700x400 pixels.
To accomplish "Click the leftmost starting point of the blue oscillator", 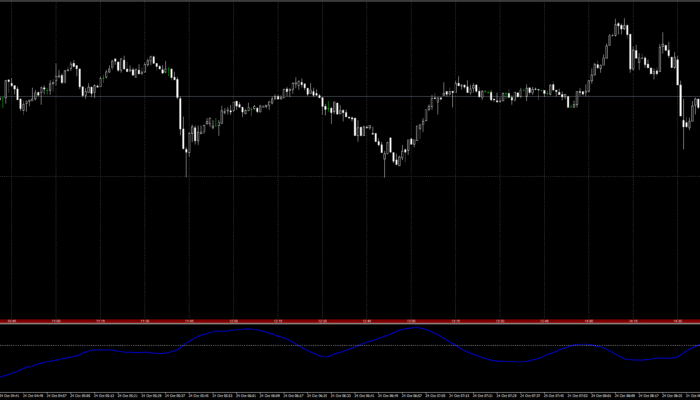I will [x=2, y=377].
